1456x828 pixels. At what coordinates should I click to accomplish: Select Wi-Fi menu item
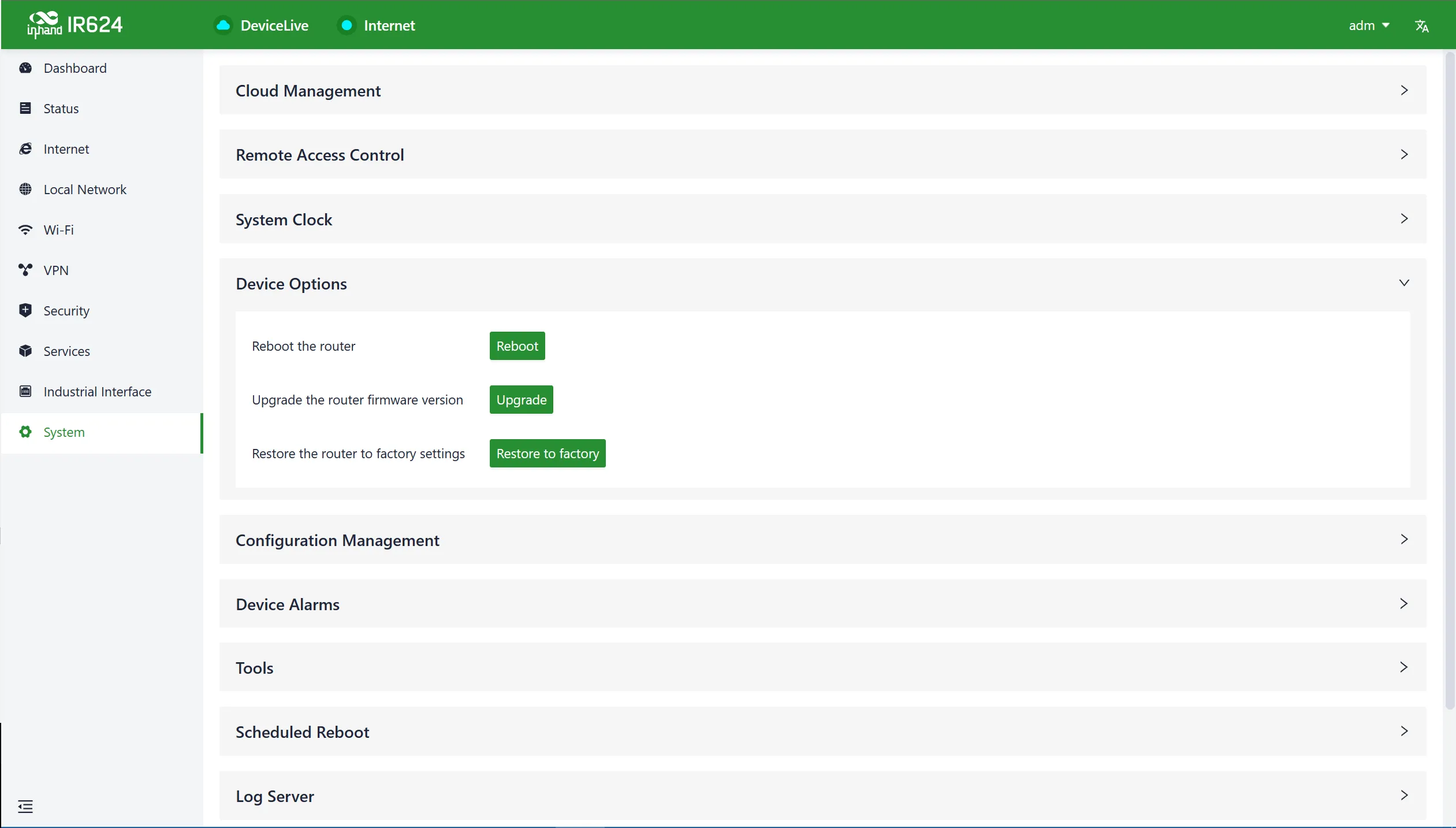[102, 230]
